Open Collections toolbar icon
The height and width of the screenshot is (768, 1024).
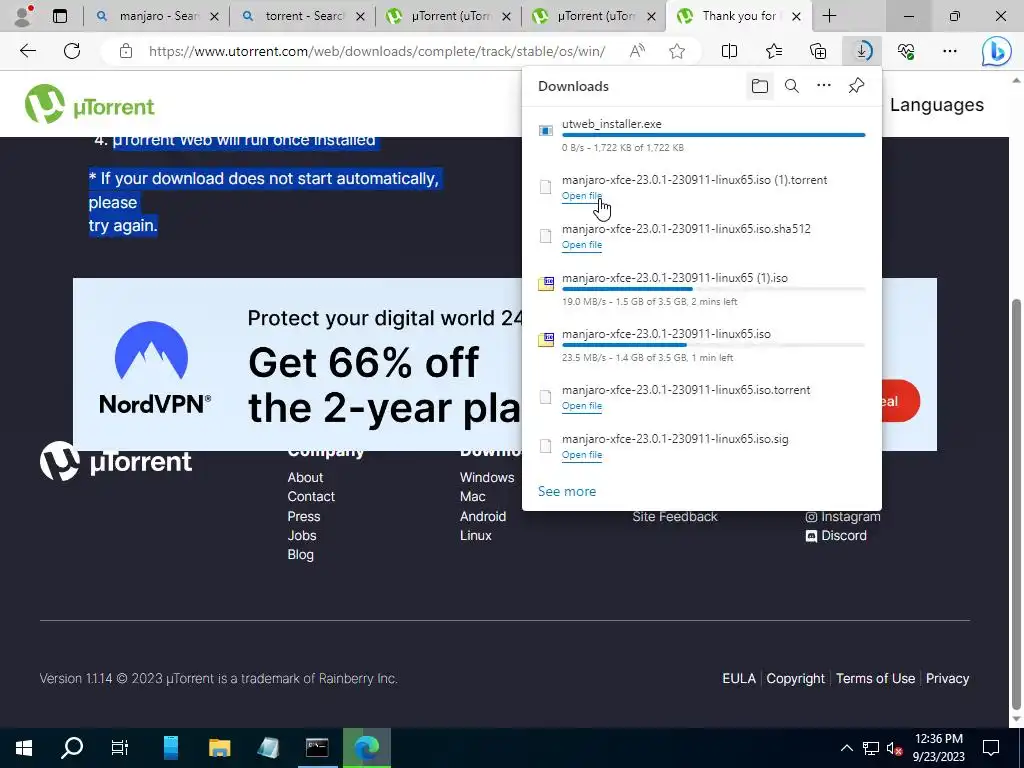(x=818, y=51)
